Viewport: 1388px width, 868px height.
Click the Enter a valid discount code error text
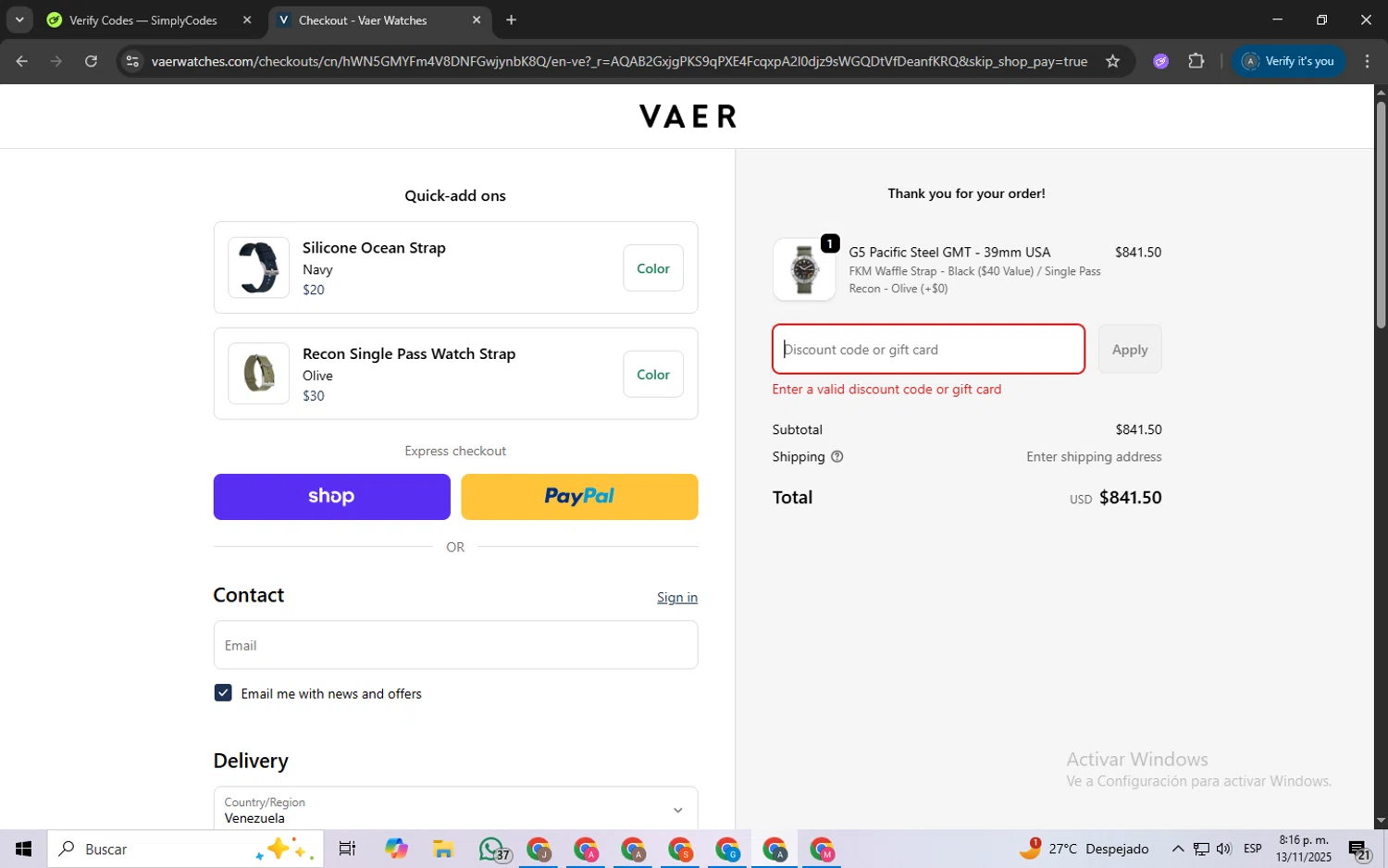pyautogui.click(x=886, y=390)
